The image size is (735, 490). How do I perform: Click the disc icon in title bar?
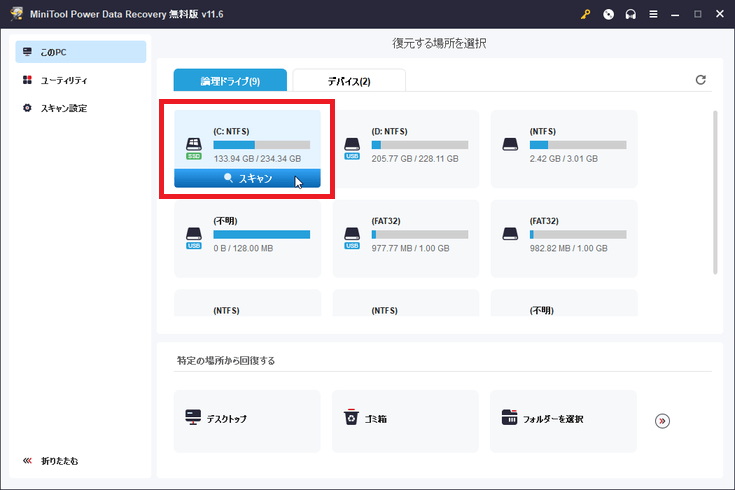pyautogui.click(x=608, y=14)
